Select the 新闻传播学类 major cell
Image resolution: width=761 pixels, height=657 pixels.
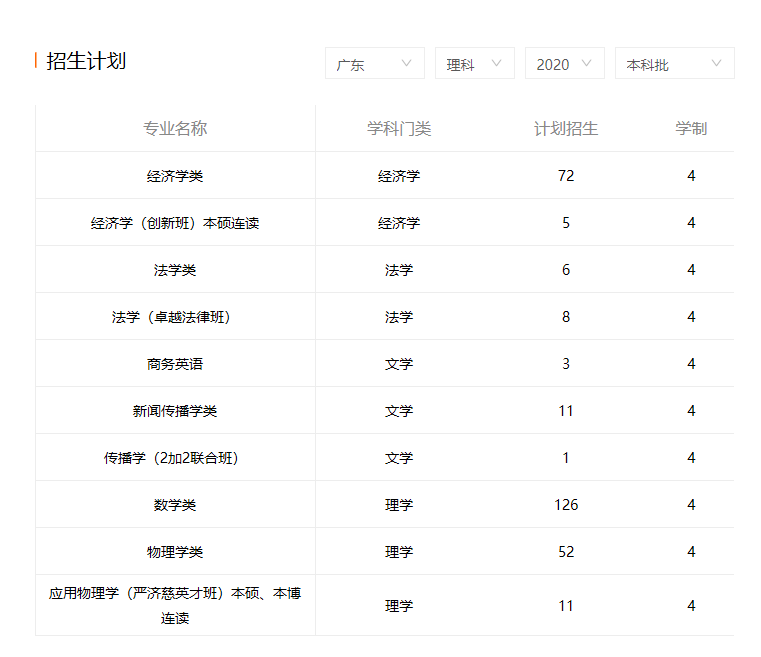[175, 411]
